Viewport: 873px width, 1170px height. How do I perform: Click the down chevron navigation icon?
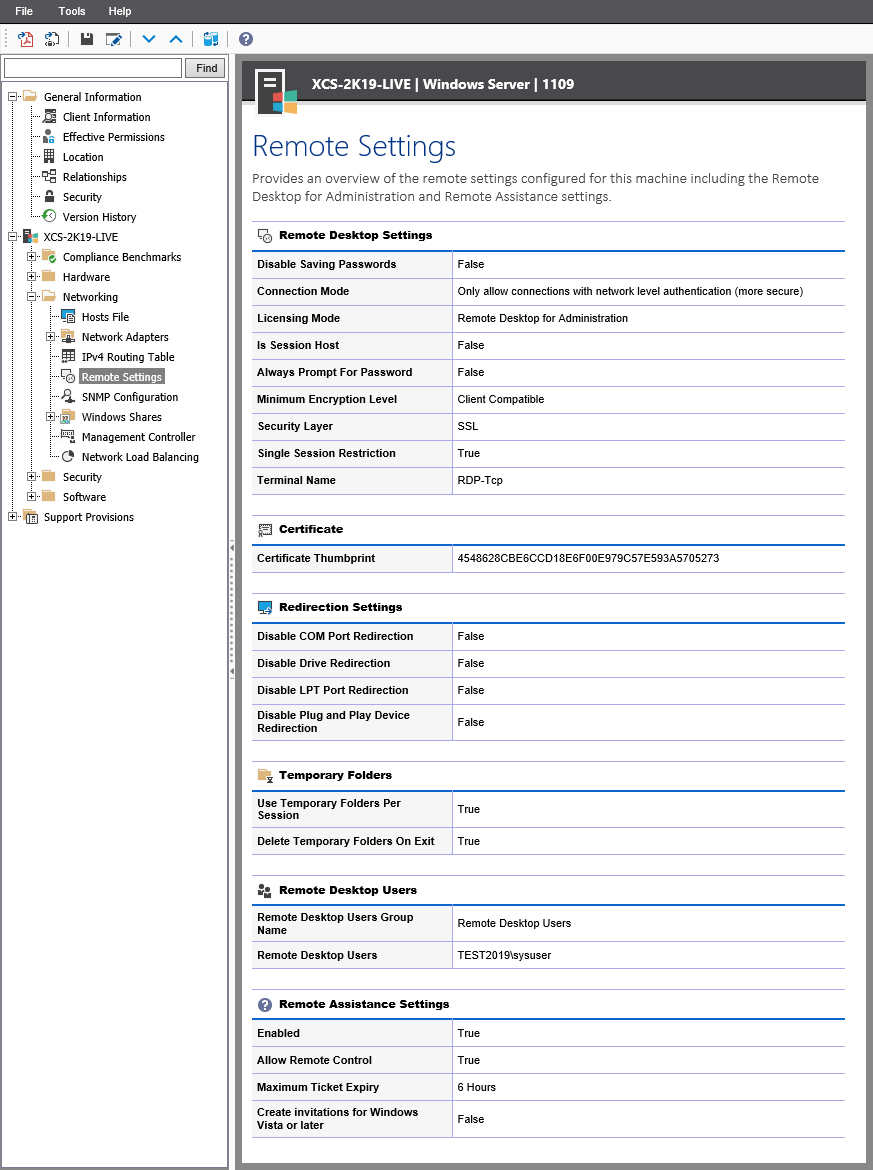click(148, 39)
